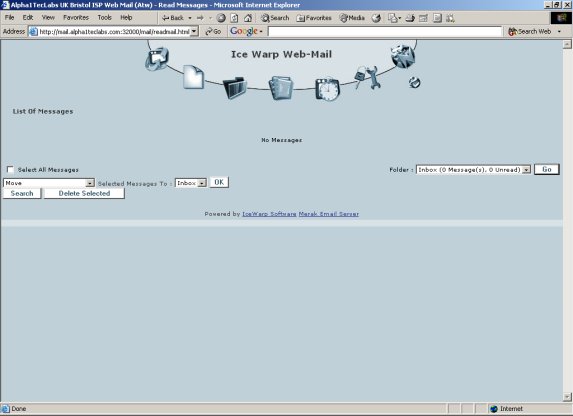Open the clock calendar icon in the webmail arc
Screen dimensions: 573x416
click(327, 89)
